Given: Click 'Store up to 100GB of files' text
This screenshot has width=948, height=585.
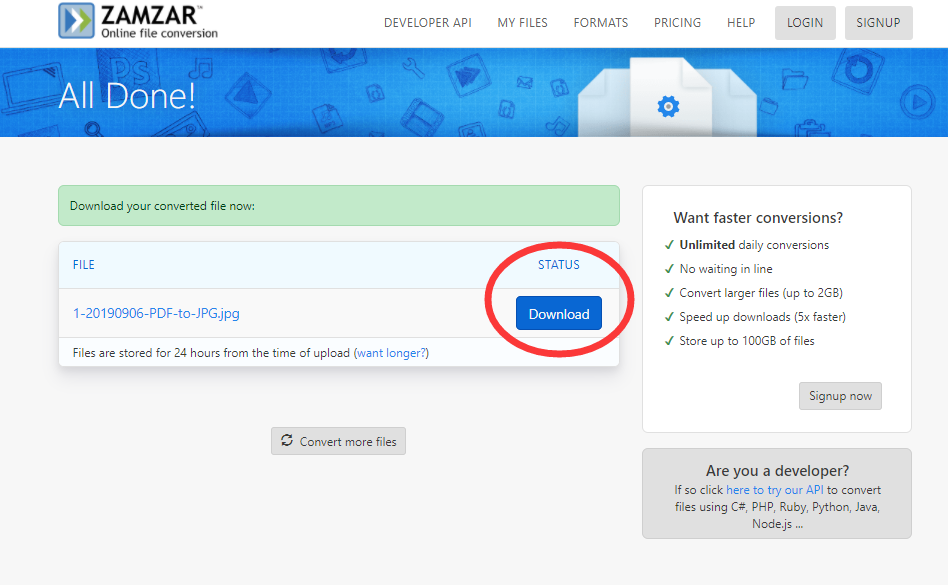Looking at the screenshot, I should (747, 341).
